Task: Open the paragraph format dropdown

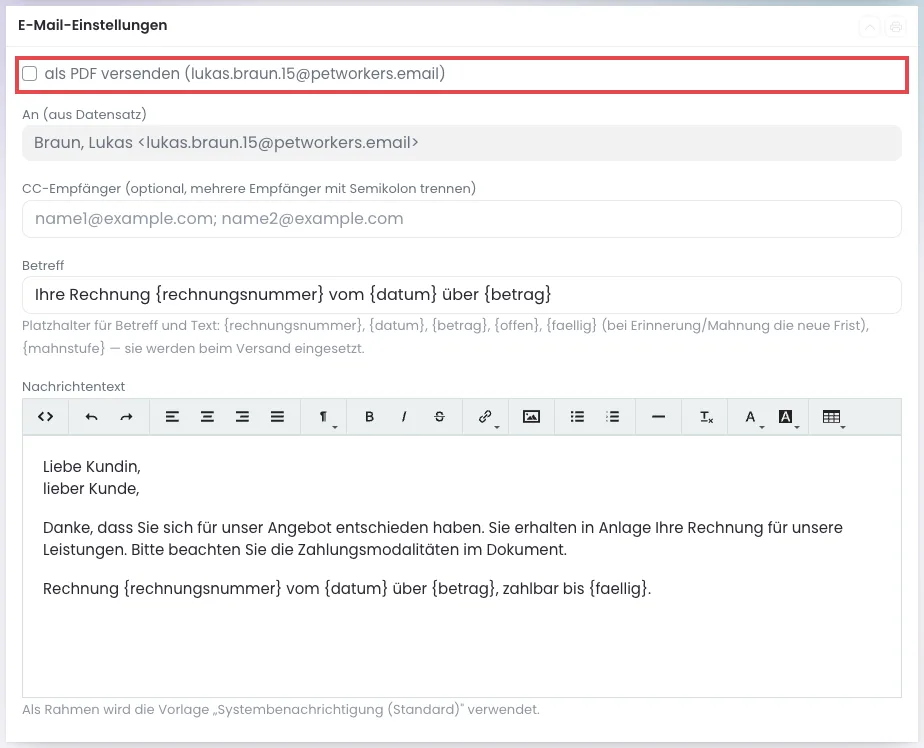Action: coord(324,417)
